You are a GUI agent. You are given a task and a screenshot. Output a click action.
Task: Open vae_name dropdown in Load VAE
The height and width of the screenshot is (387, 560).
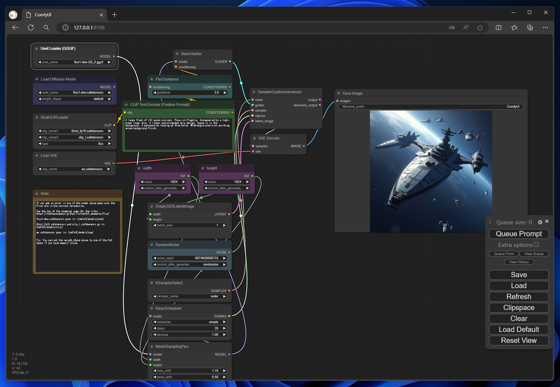pos(74,169)
